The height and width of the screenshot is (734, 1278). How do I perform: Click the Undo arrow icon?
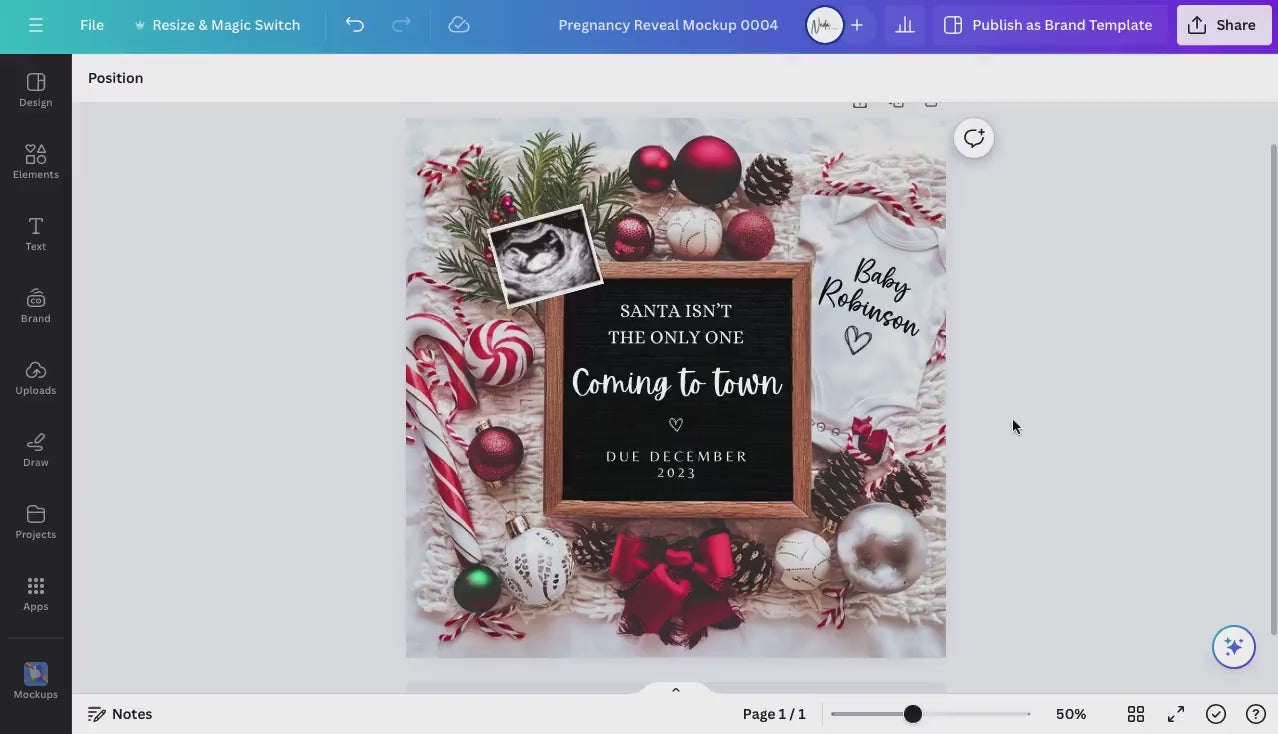pyautogui.click(x=354, y=25)
